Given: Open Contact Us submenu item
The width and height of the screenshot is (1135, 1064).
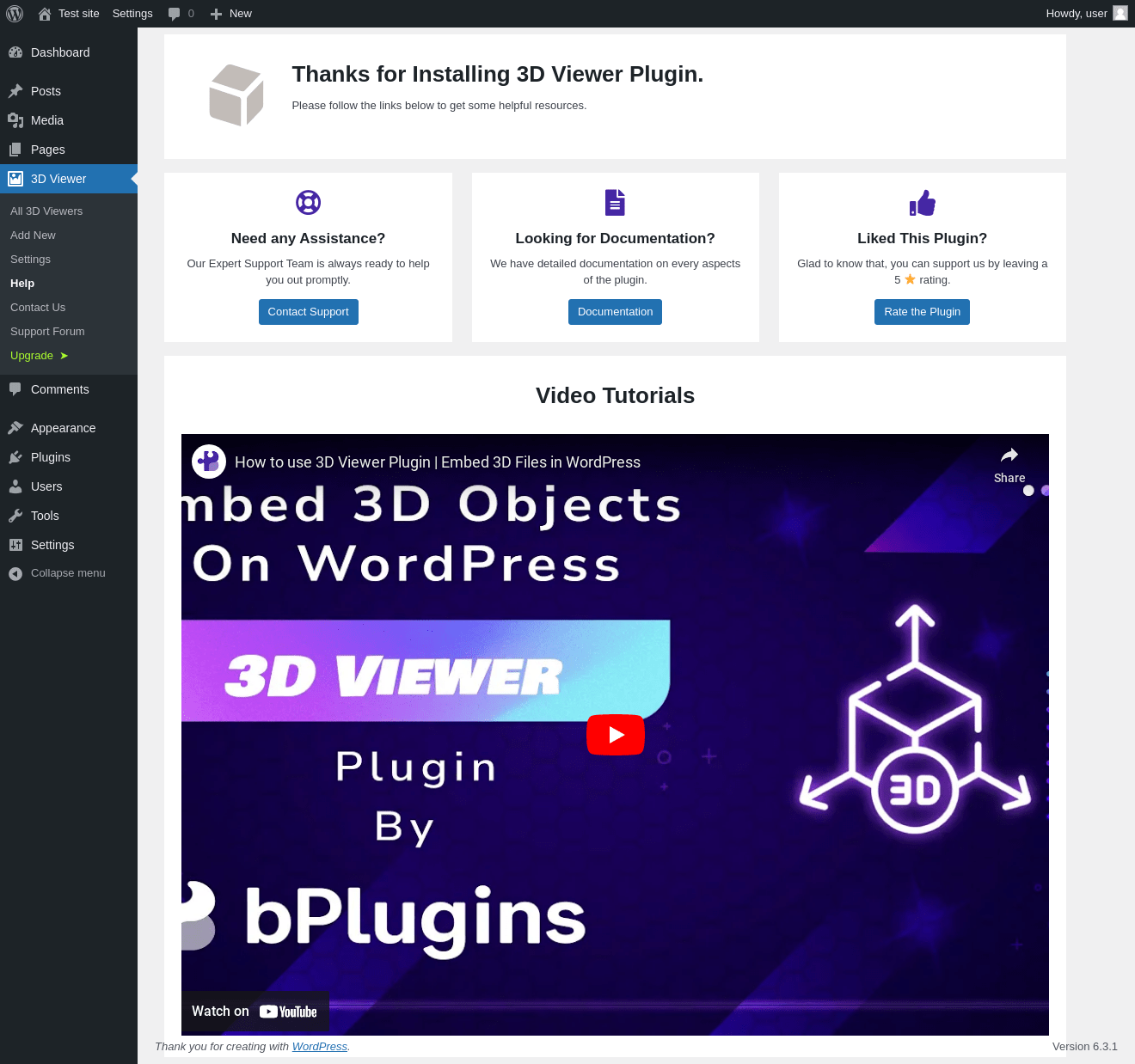Looking at the screenshot, I should [38, 307].
